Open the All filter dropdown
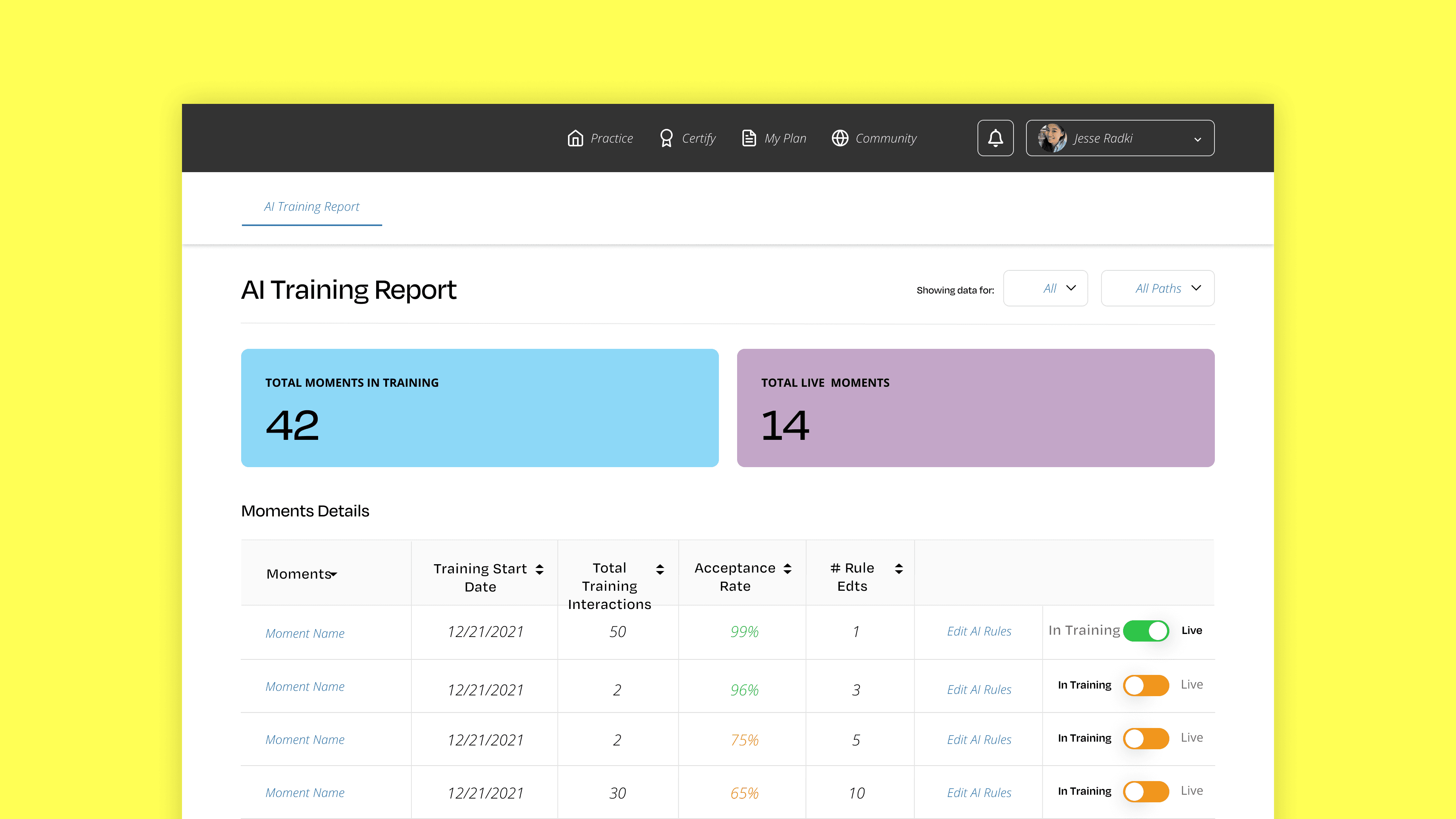 1045,288
